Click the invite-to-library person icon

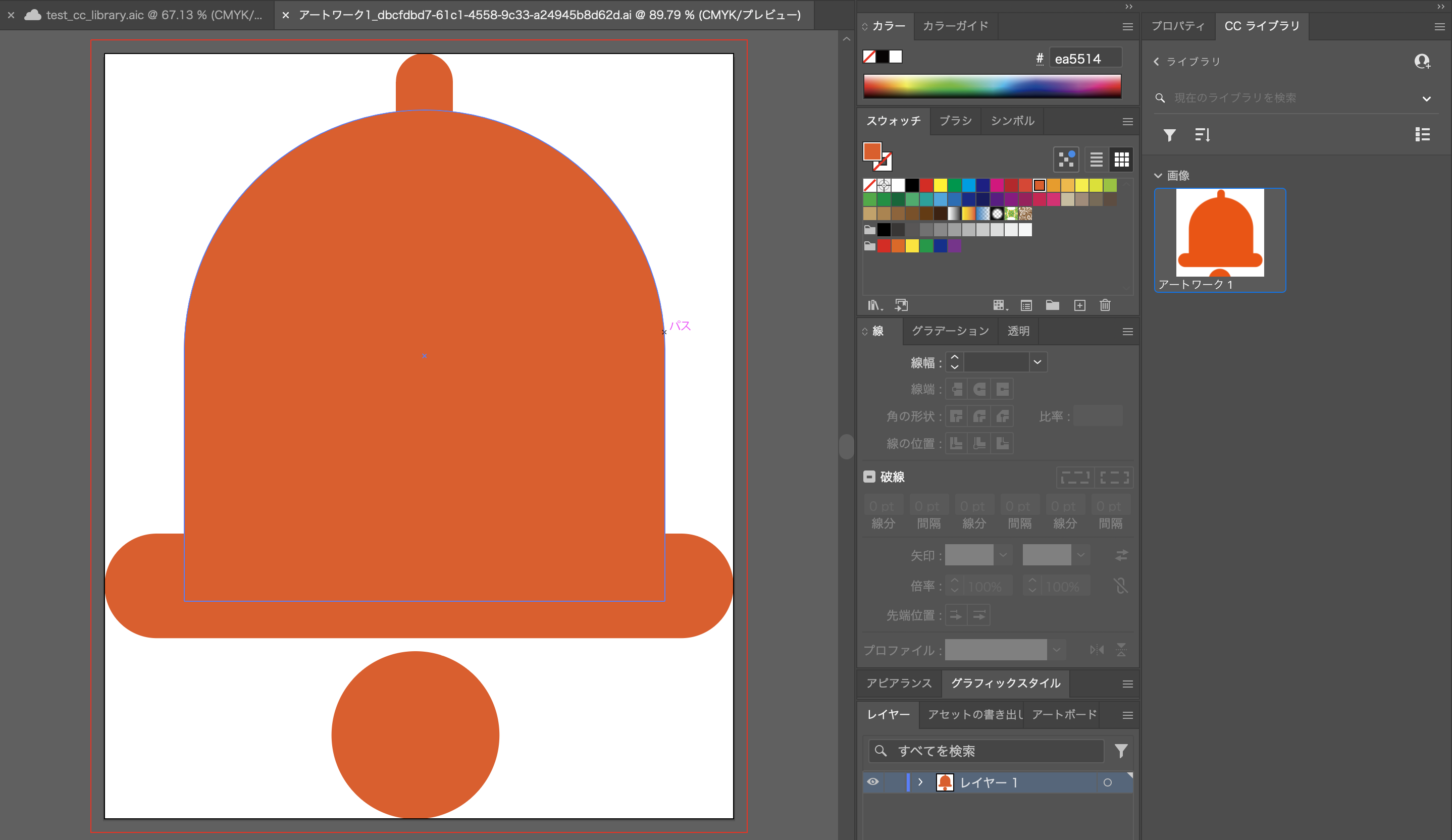coord(1422,61)
